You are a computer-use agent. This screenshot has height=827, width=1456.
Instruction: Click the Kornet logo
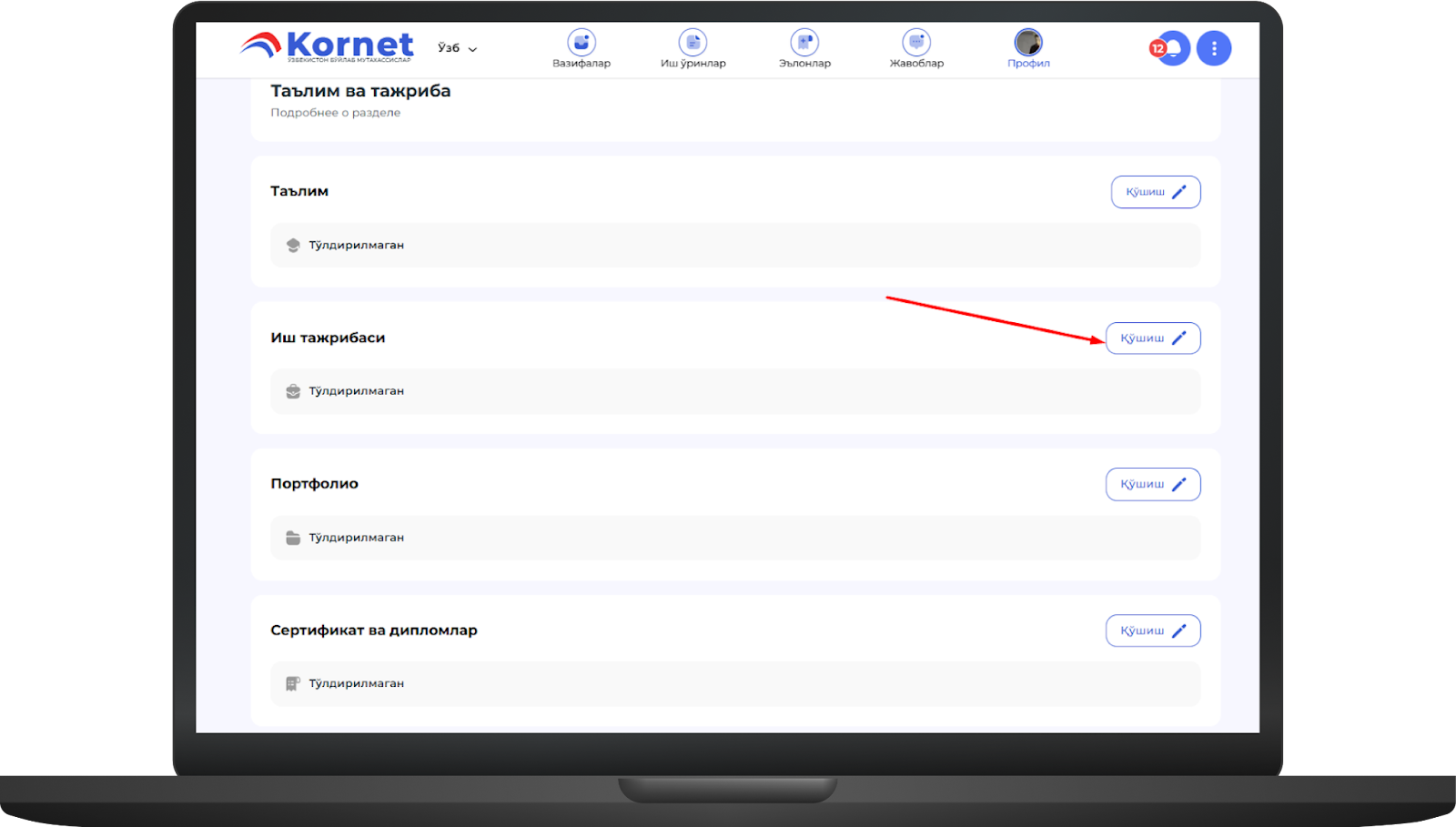[x=327, y=45]
